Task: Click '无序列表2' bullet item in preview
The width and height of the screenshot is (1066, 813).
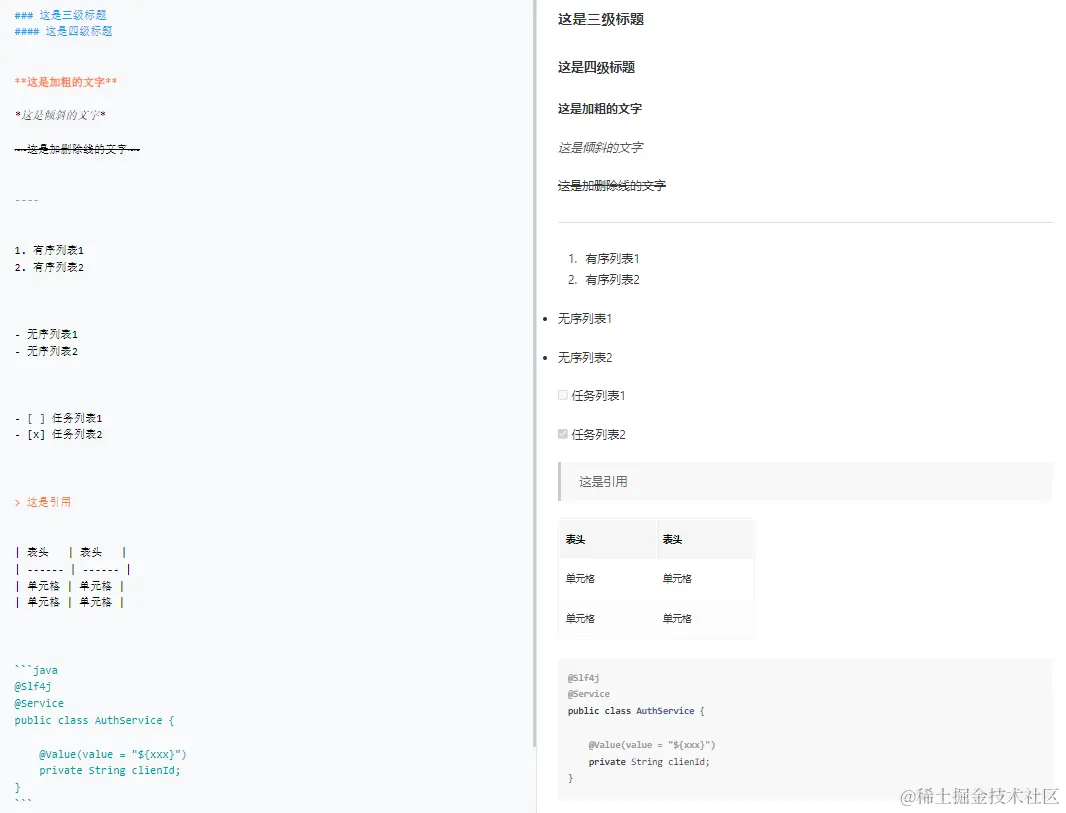Action: [585, 358]
